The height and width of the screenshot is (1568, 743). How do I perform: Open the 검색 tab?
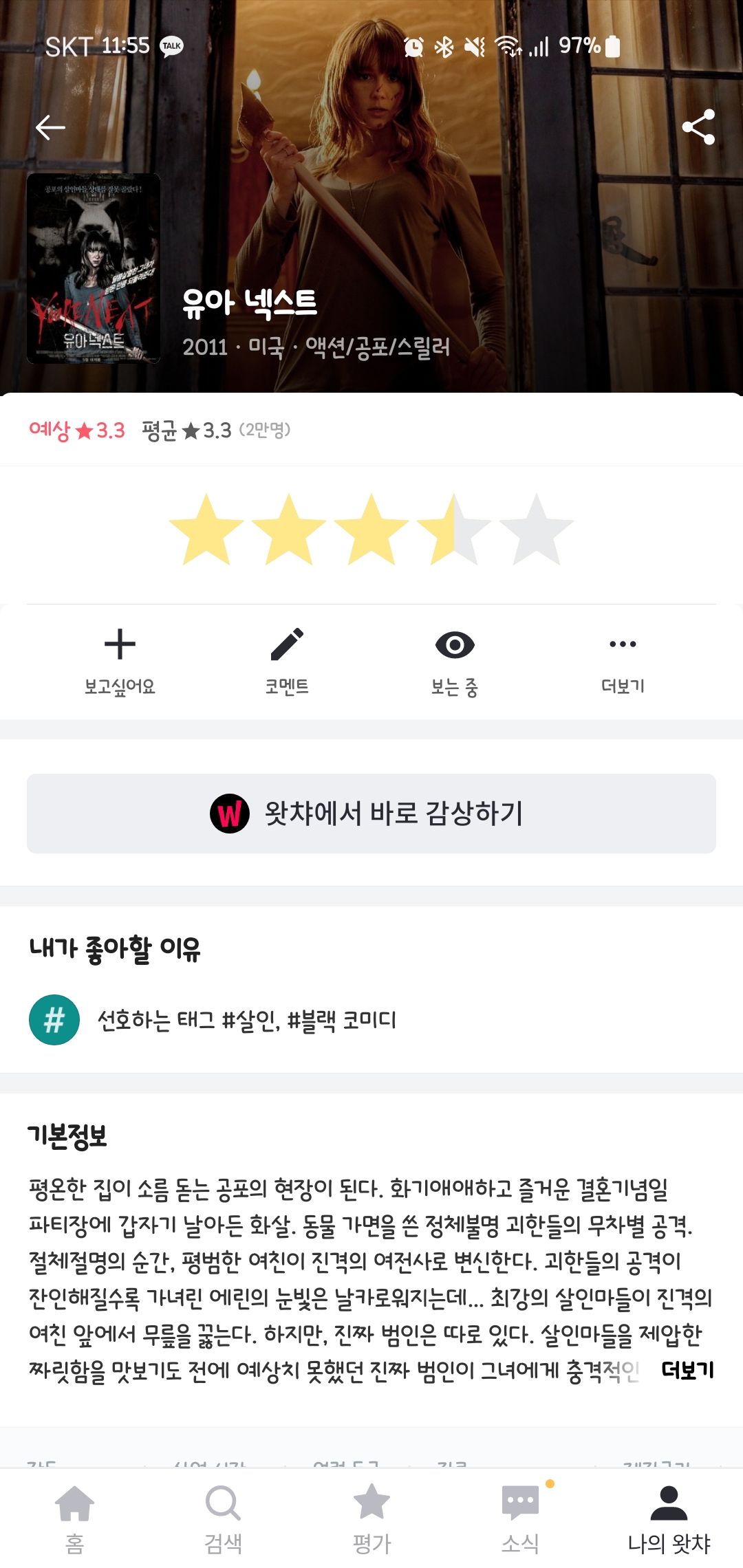pyautogui.click(x=223, y=1516)
